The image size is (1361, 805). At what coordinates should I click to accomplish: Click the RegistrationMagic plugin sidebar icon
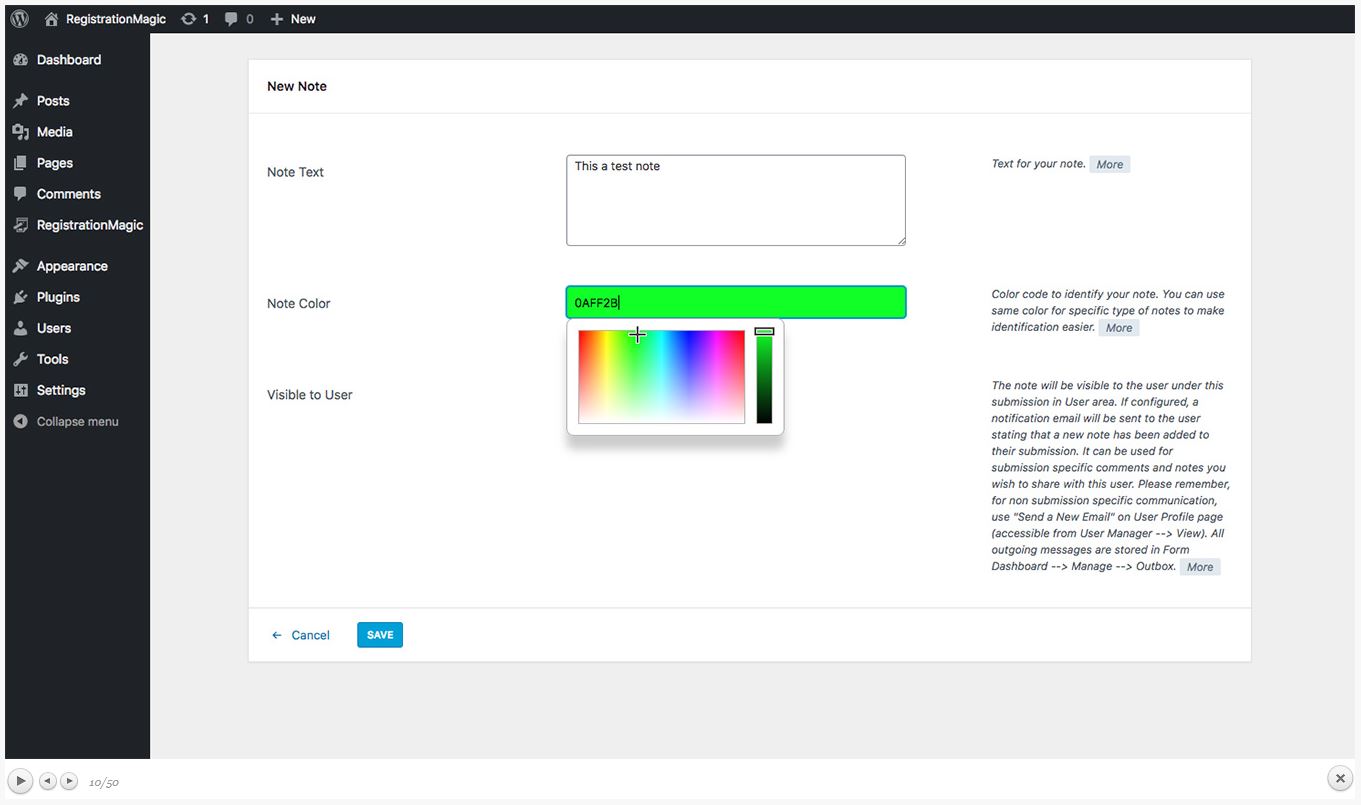click(20, 225)
